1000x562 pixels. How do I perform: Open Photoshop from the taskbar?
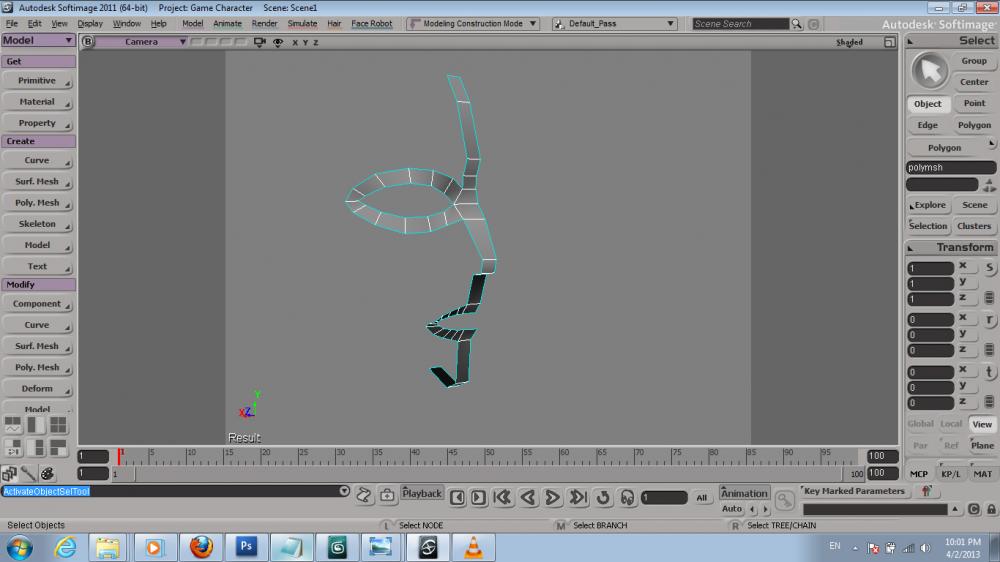point(246,547)
